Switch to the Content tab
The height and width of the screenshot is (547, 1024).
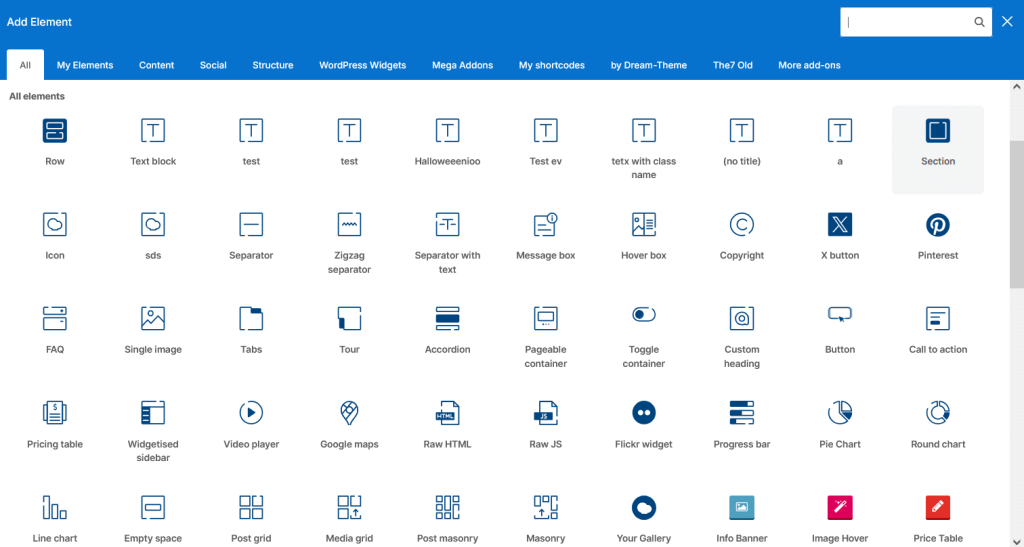pyautogui.click(x=156, y=65)
